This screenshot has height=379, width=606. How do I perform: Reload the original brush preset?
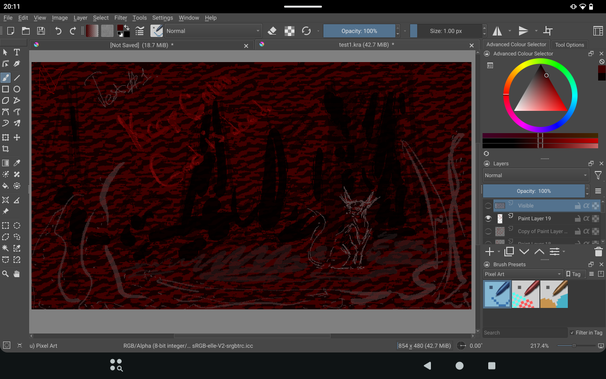pos(306,31)
